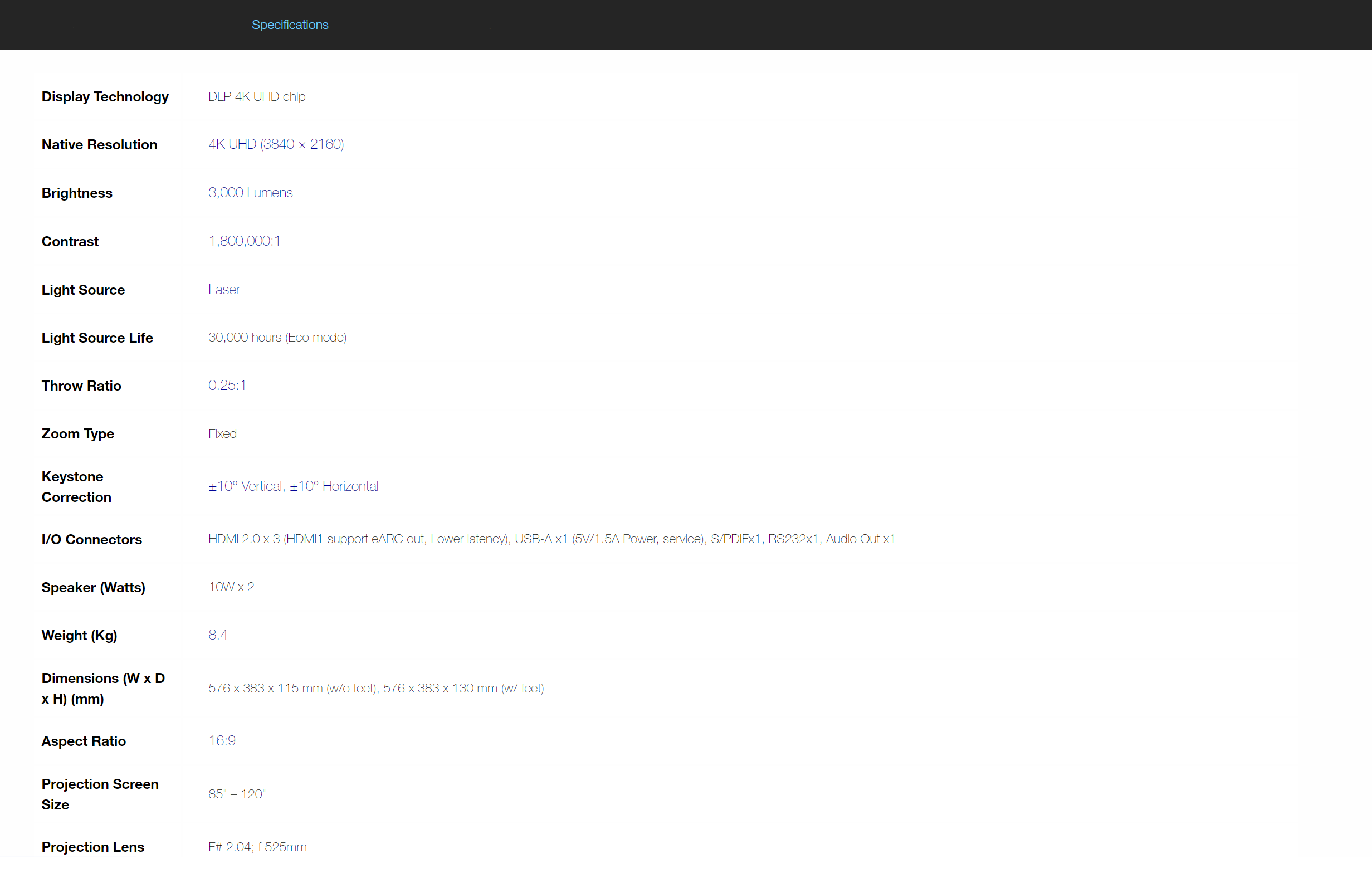Click the 10W x 2 speaker value
Screen dimensions: 1372x883
click(231, 587)
